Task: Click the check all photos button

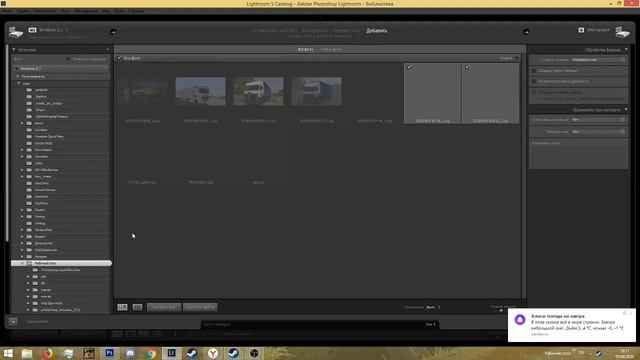Action: [164, 307]
